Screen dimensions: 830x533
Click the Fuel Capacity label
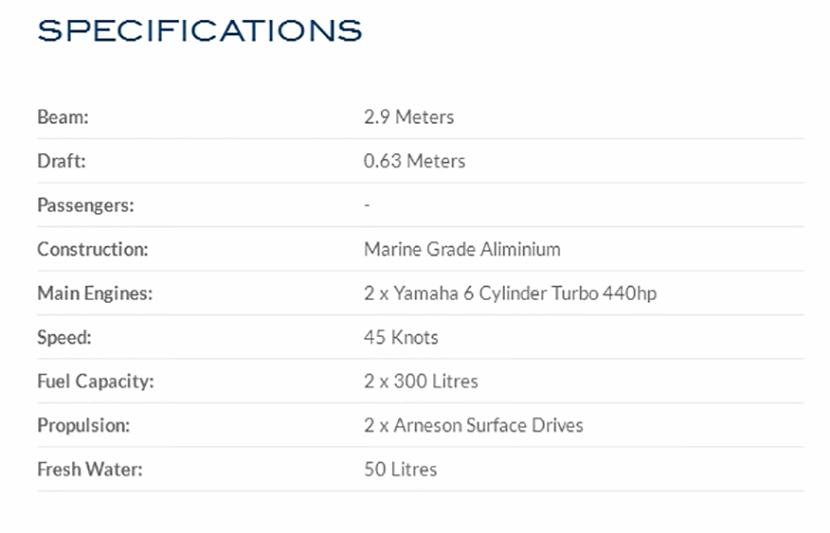95,381
